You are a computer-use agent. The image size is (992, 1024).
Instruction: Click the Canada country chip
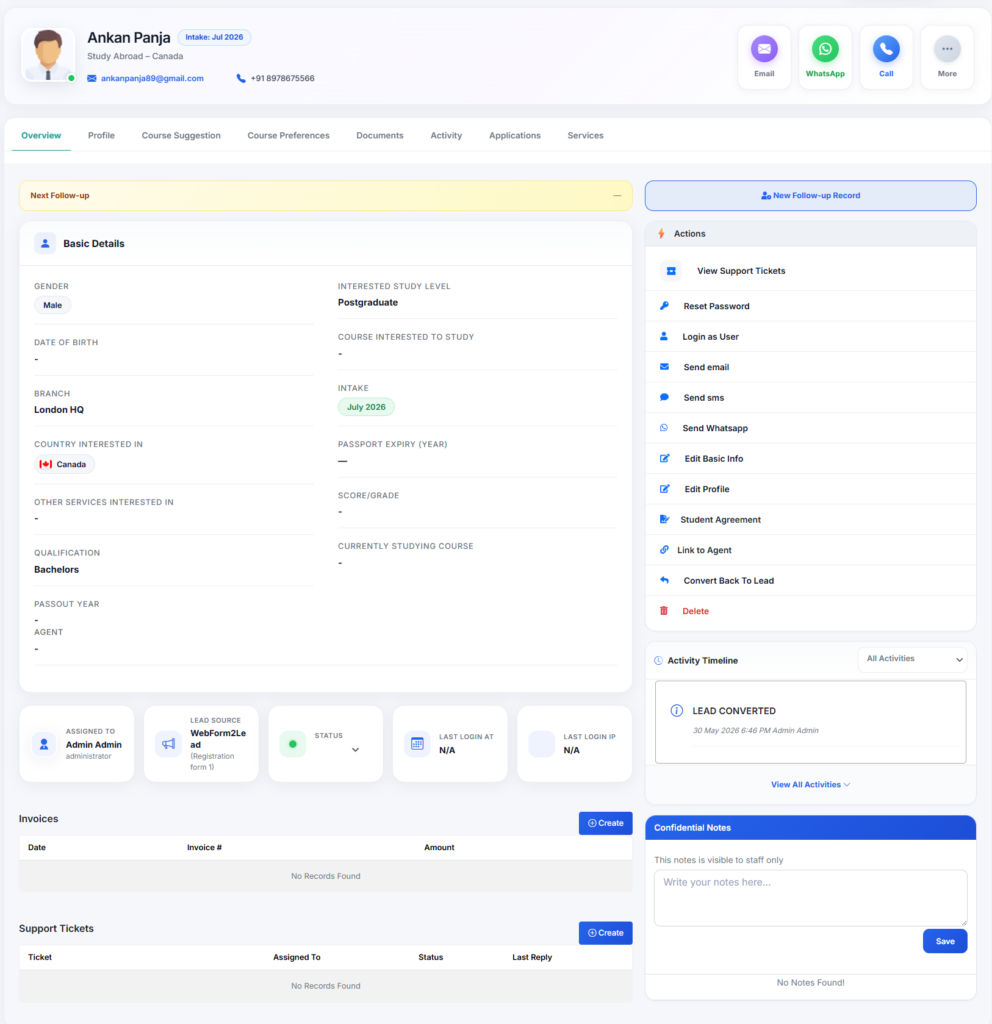coord(64,464)
